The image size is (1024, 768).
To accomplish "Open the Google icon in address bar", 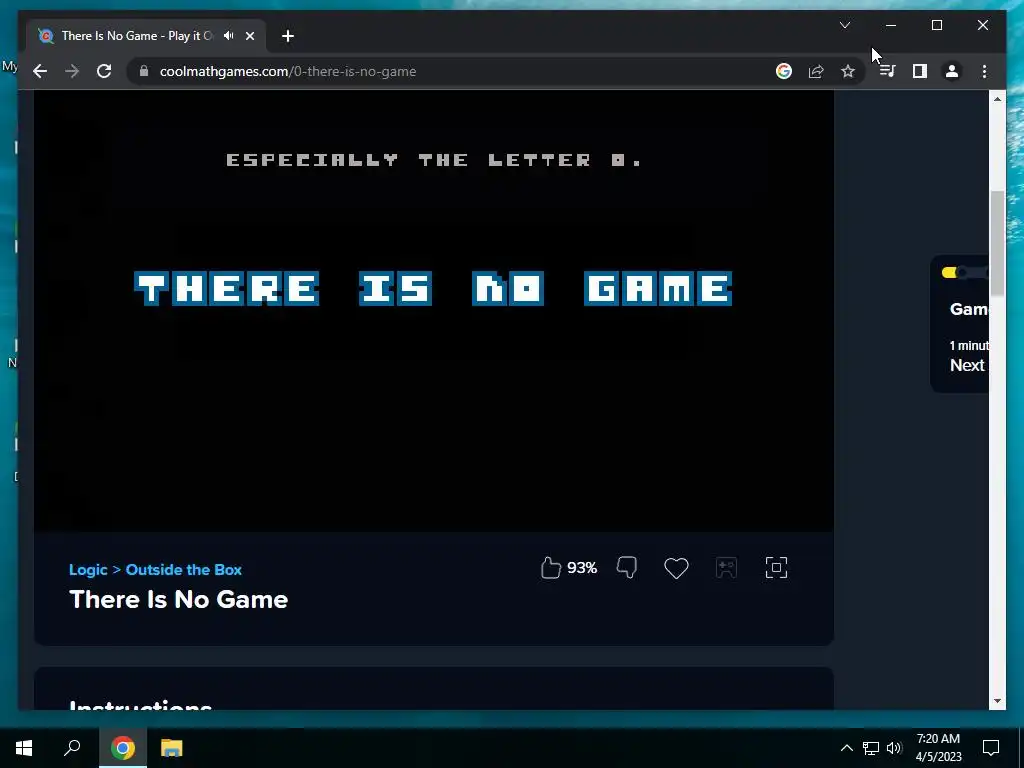I will [784, 71].
